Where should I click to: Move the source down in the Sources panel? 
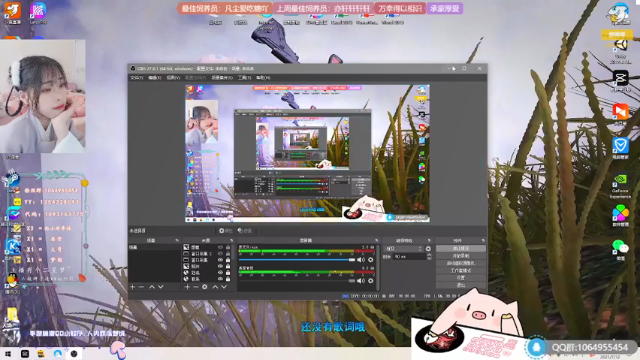point(224,287)
